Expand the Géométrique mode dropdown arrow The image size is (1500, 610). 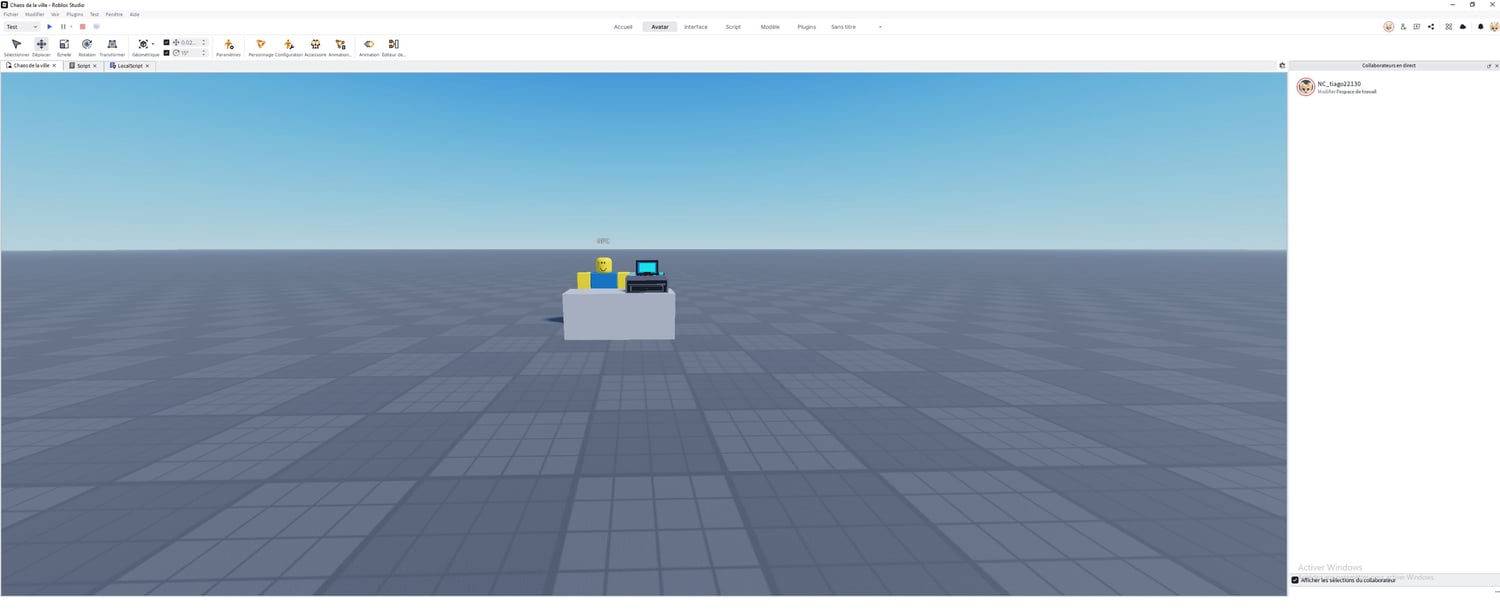point(153,44)
